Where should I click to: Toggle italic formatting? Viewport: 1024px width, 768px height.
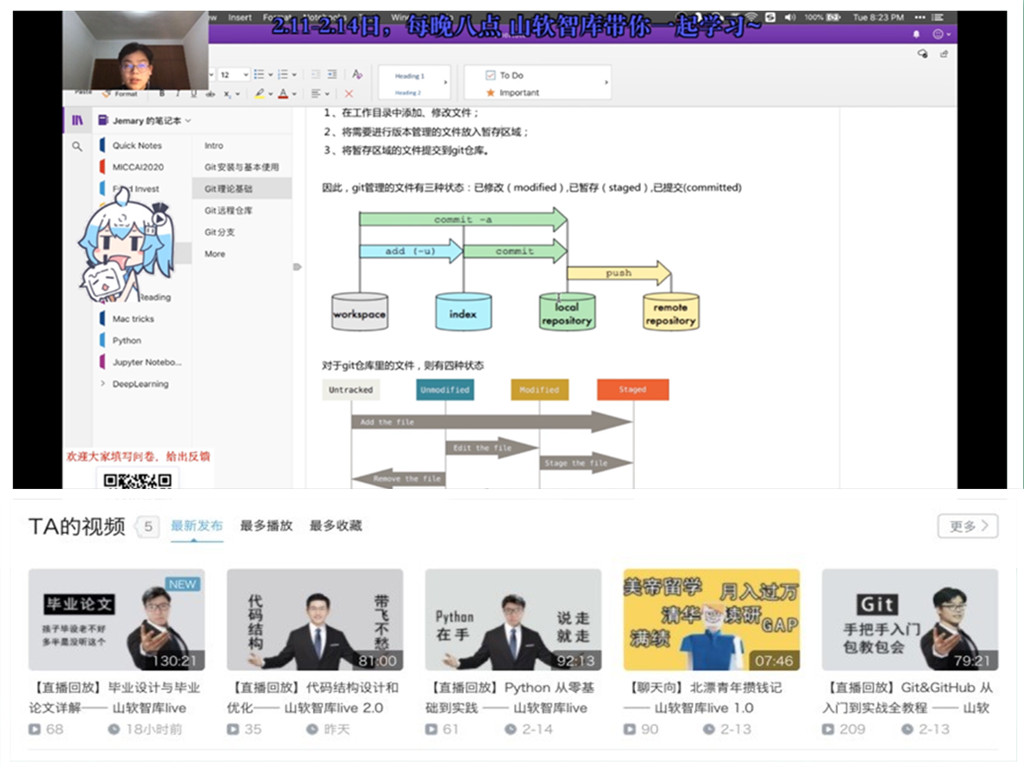[178, 94]
